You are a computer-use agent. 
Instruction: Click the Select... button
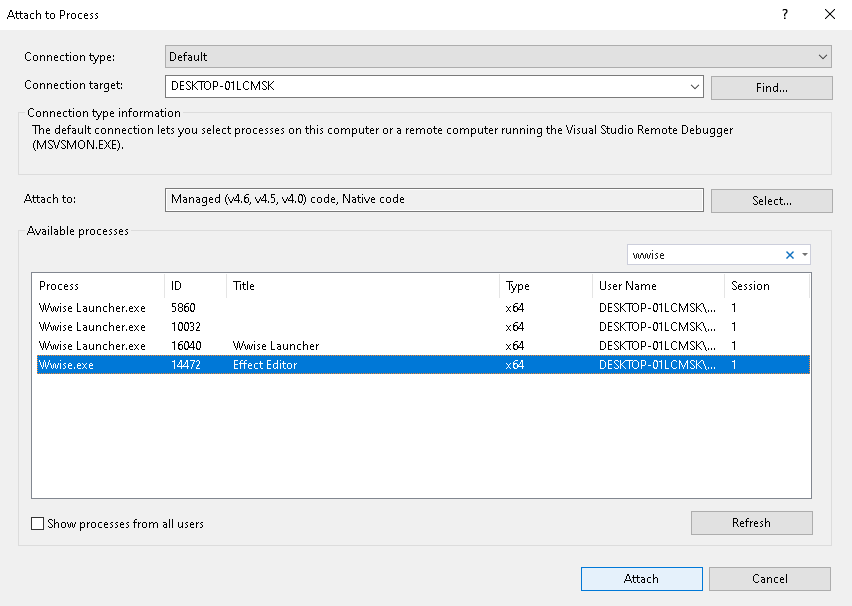tap(772, 201)
